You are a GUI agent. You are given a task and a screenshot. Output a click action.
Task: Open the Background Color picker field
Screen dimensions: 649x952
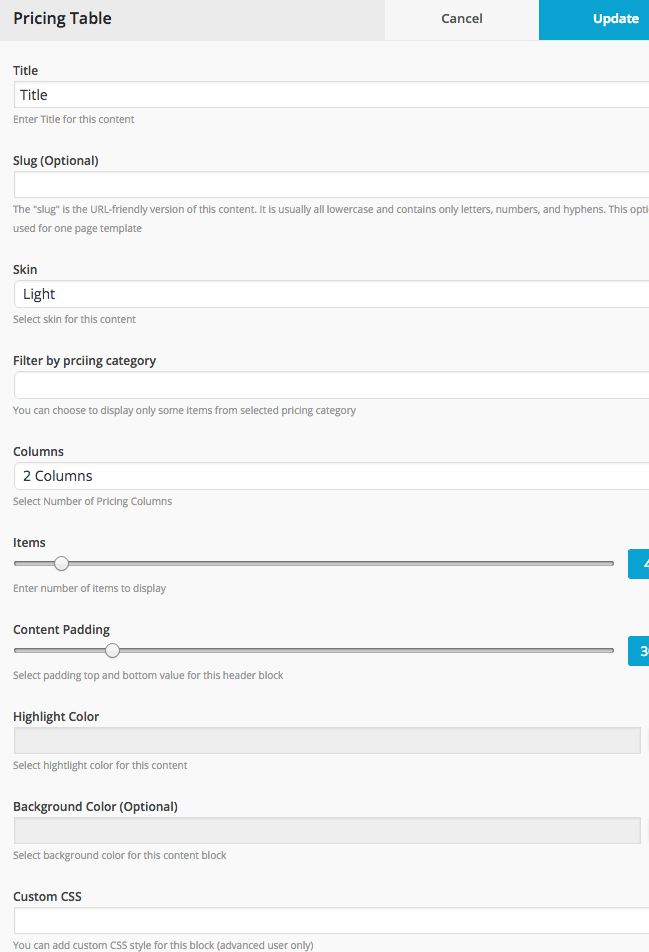(327, 830)
